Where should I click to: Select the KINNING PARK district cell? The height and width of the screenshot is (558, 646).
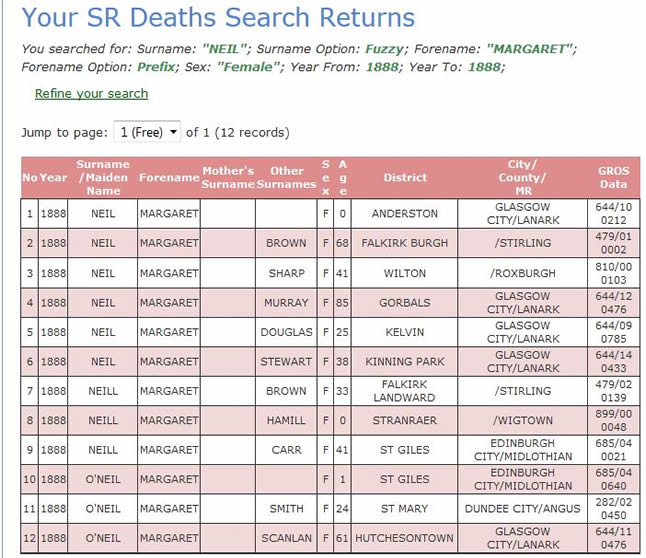[404, 361]
